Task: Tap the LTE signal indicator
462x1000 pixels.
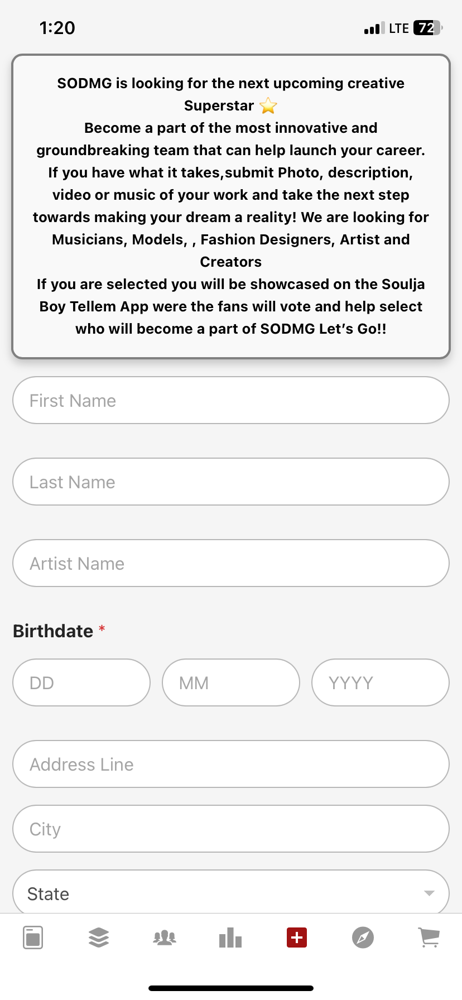Action: 398,28
